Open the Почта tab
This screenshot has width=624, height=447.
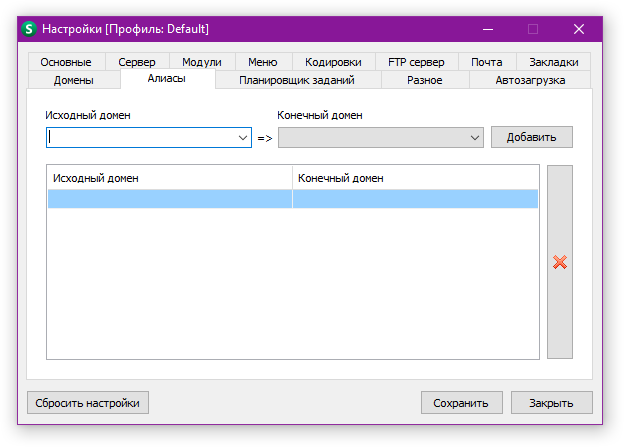pyautogui.click(x=487, y=62)
